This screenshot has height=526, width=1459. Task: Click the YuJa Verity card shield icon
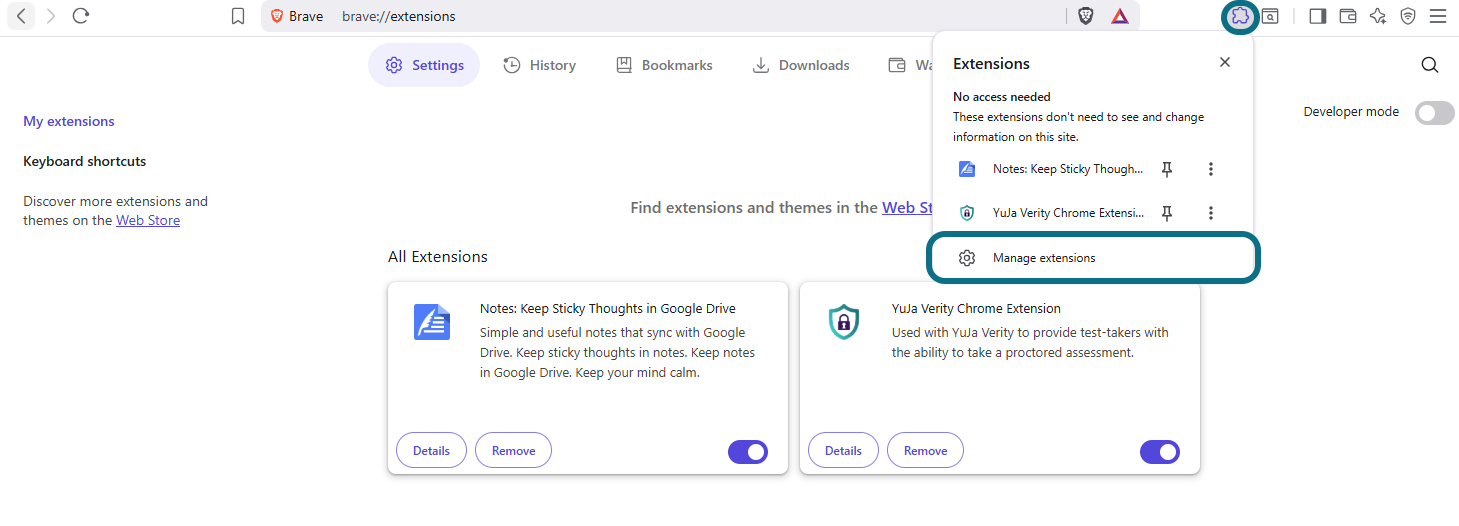844,322
